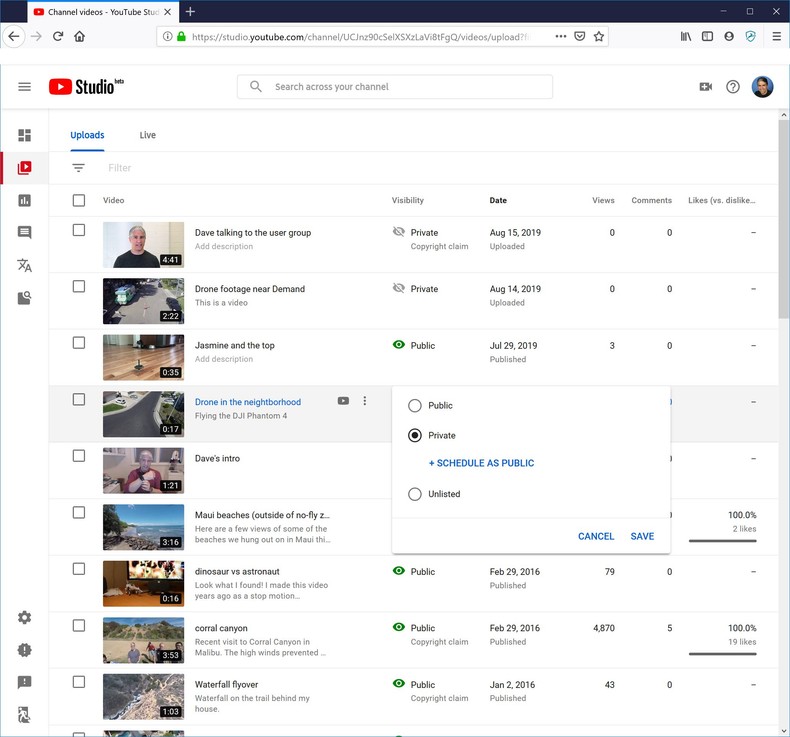
Task: Switch to the Live tab
Action: [x=147, y=135]
